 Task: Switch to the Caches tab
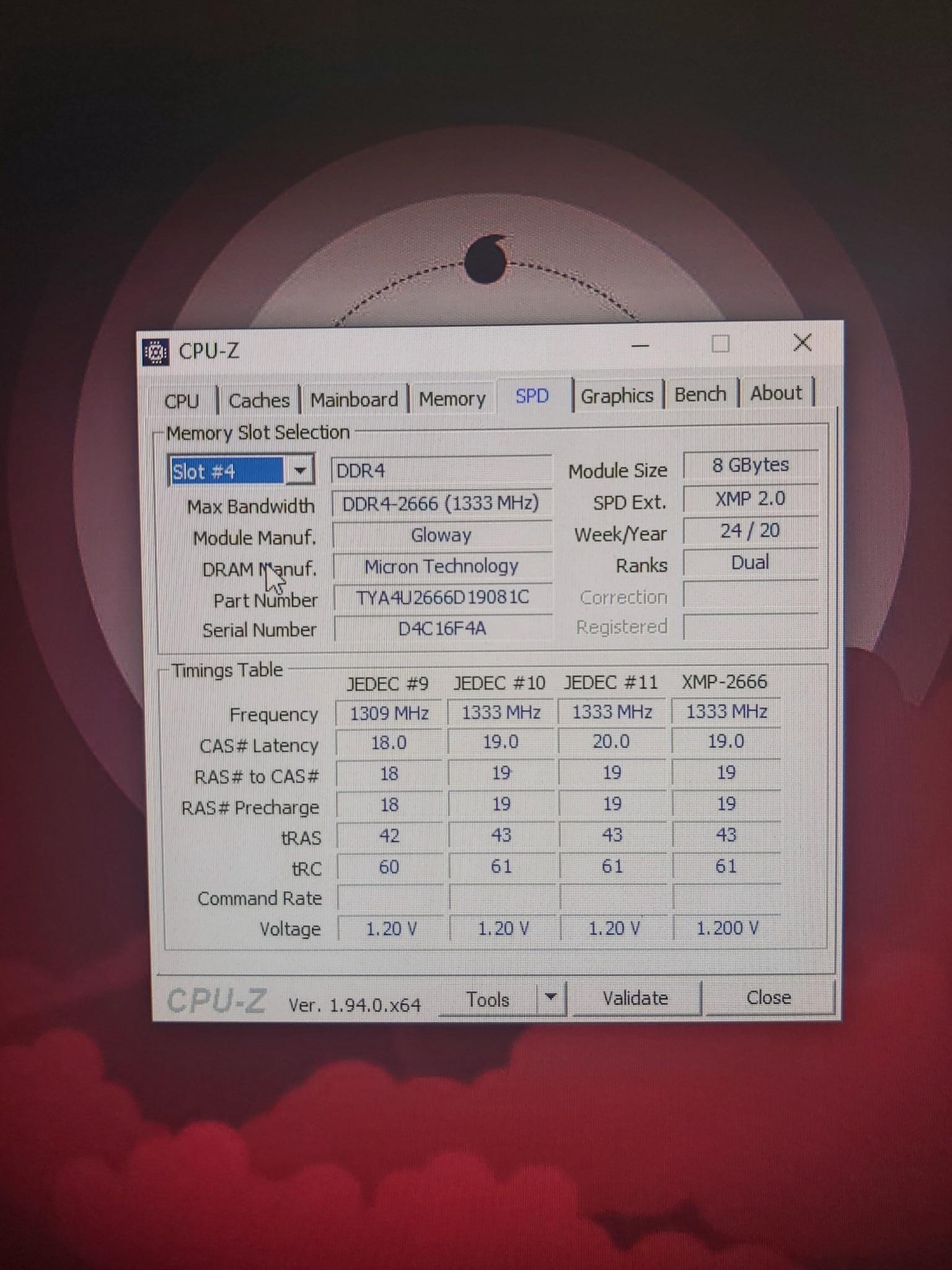259,401
